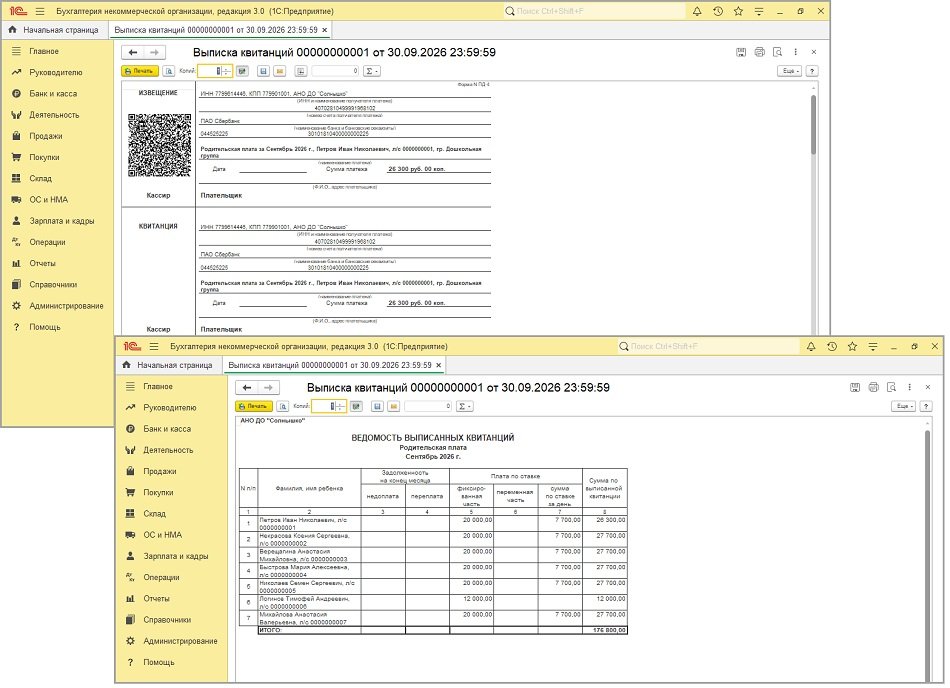The image size is (950, 688).
Task: Expand the sum Σ dropdown in upper window
Action: (371, 71)
